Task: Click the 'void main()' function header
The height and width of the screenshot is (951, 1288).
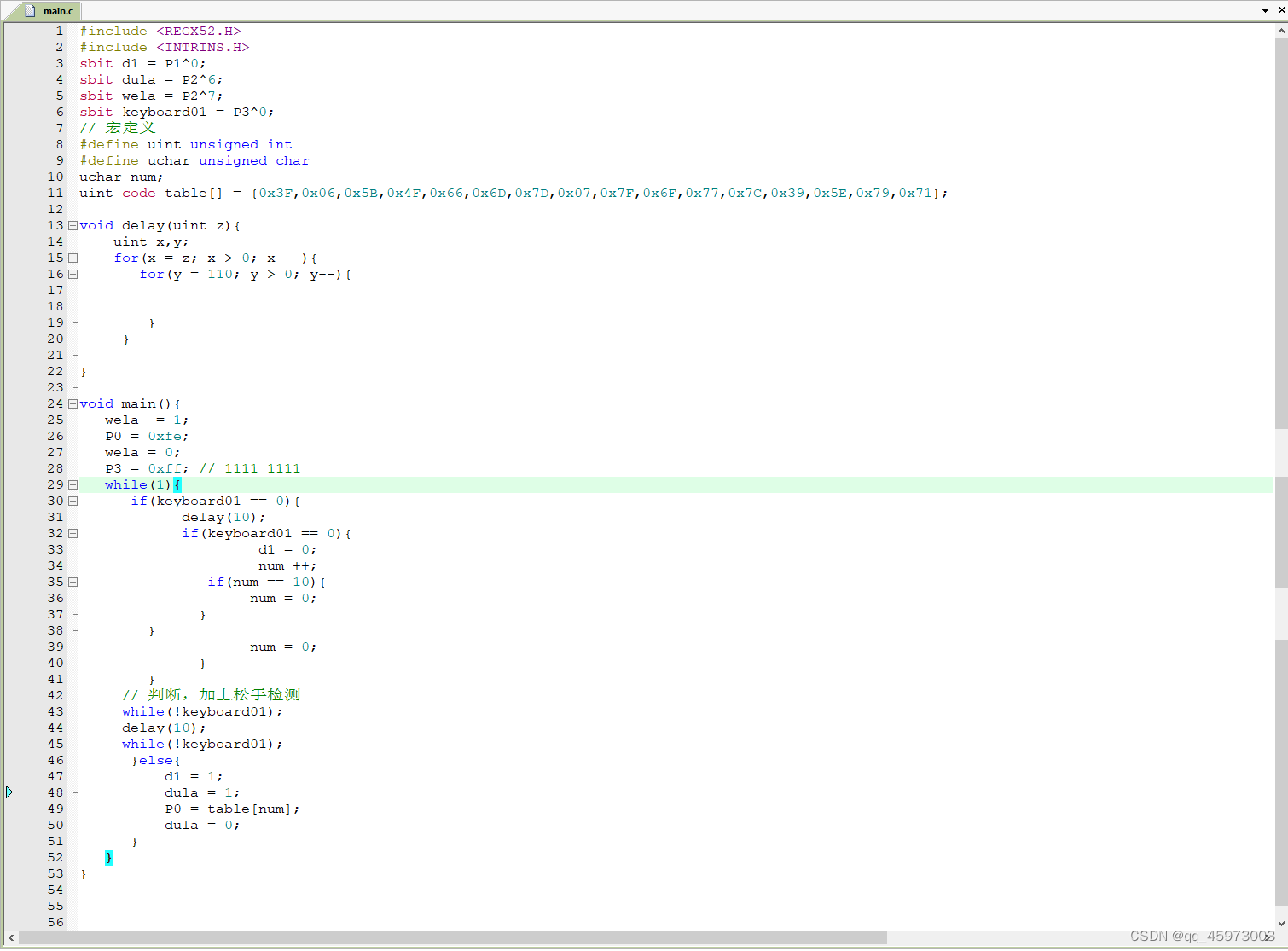Action: tap(130, 404)
